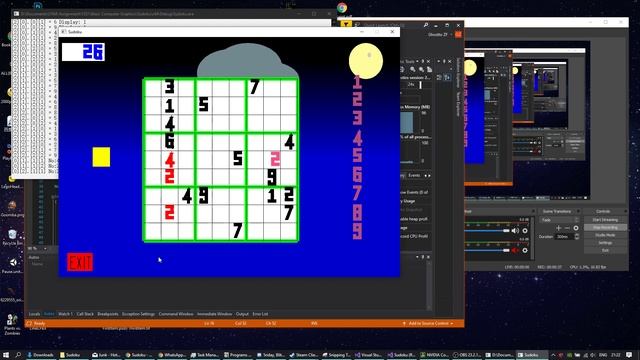This screenshot has width=640, height=360.
Task: Pick number 6 from Sudoku number palette
Action: click(x=357, y=175)
